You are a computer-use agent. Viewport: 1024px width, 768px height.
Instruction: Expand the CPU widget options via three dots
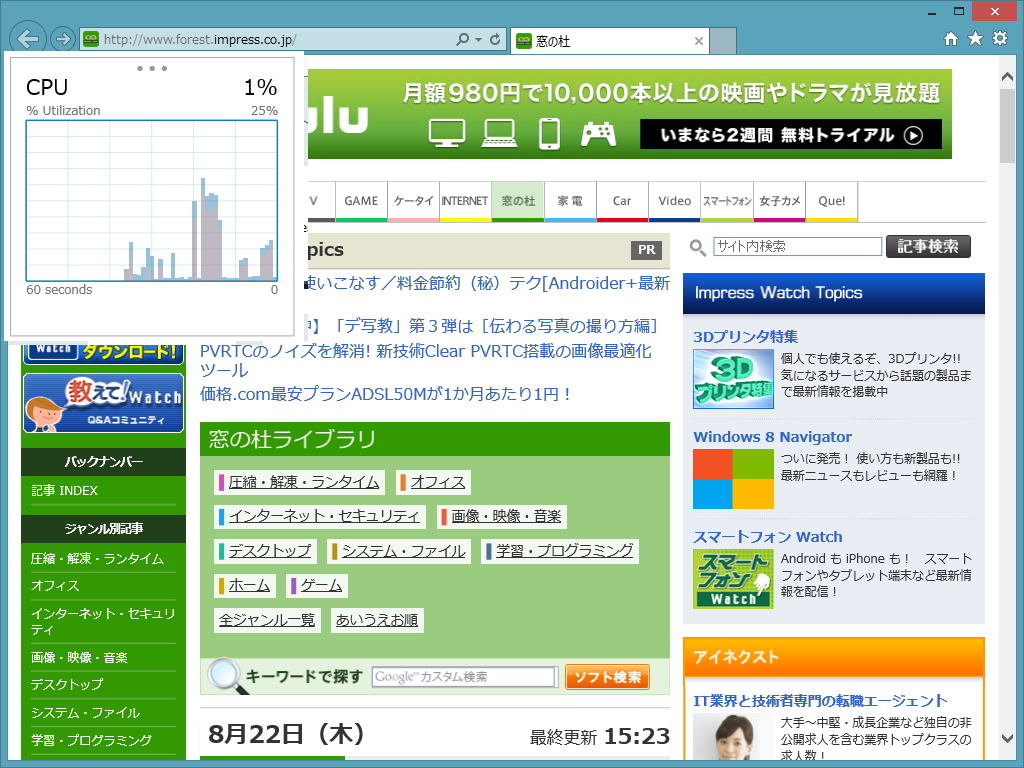(152, 68)
